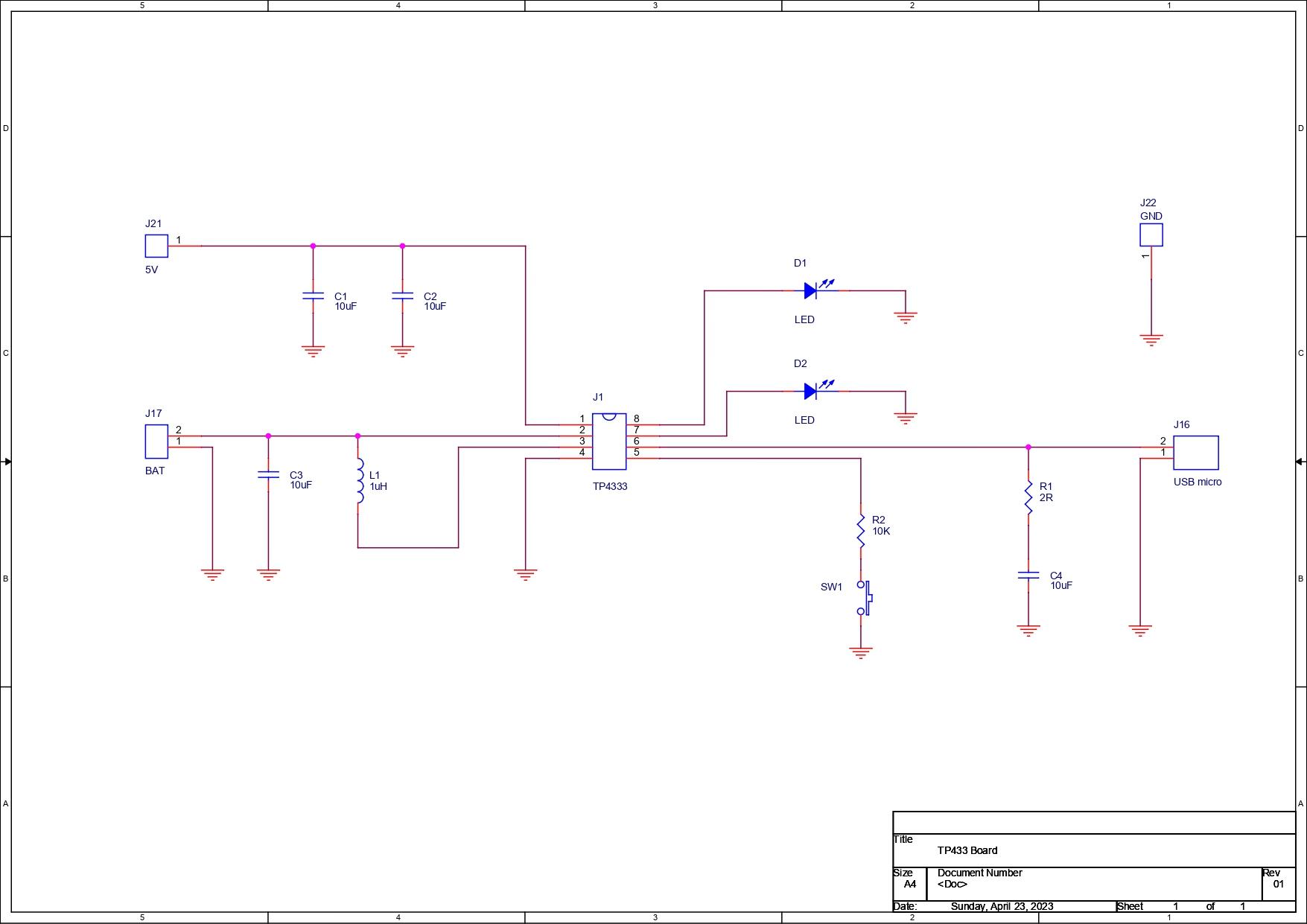Click the 'A4' size value
The image size is (1307, 924).
(x=910, y=884)
